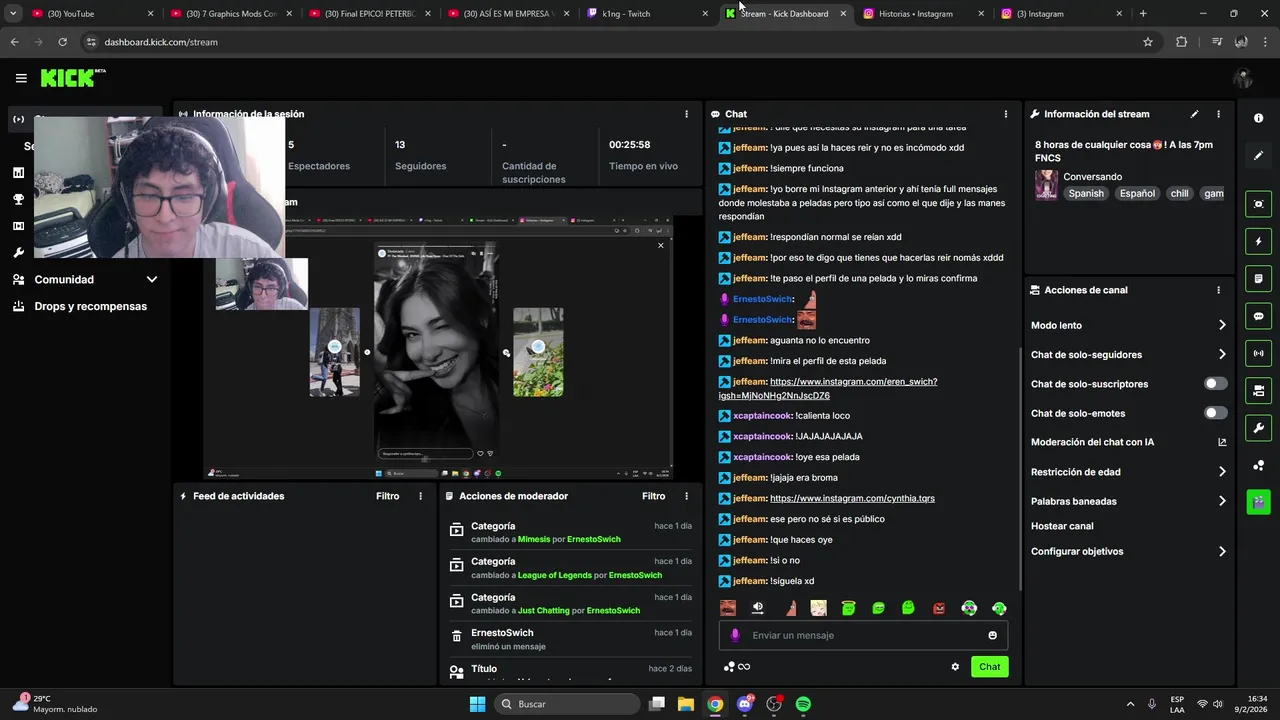Insert the green halo angel emote
Image resolution: width=1280 pixels, height=720 pixels.
848,607
